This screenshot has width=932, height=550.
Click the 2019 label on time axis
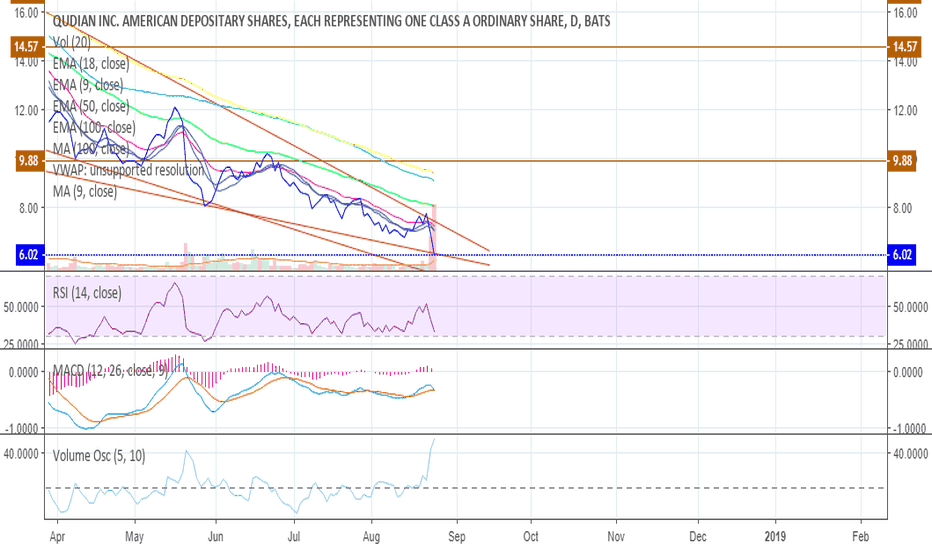click(x=775, y=536)
